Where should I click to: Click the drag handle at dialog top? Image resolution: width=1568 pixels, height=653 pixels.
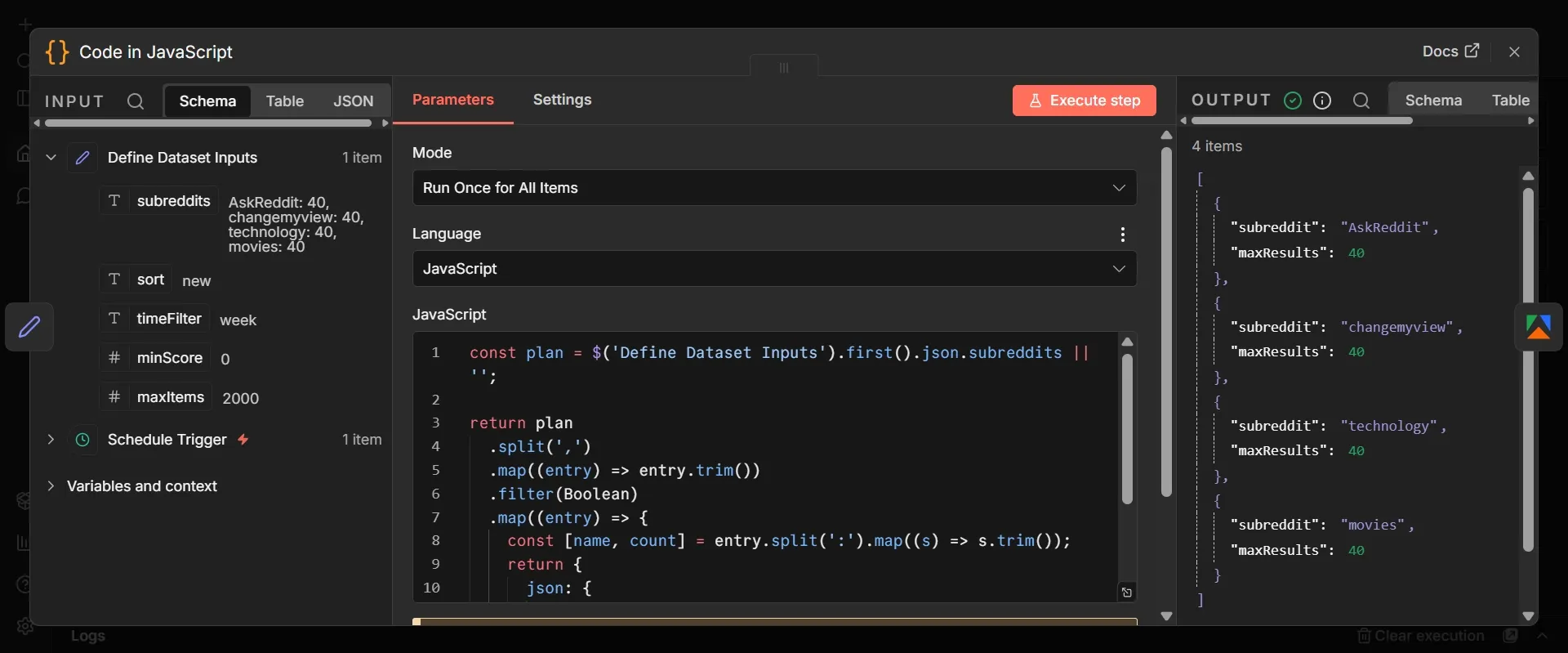pos(784,67)
